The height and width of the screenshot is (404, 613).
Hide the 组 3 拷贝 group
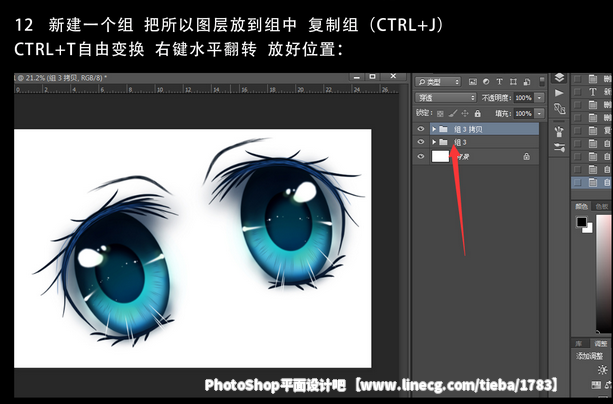click(x=421, y=129)
